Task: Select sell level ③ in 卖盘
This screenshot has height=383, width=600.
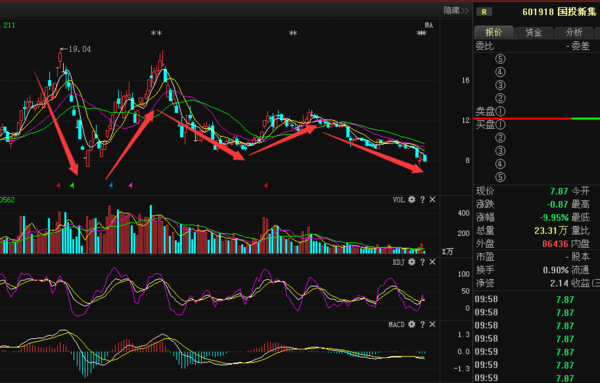Action: 500,85
